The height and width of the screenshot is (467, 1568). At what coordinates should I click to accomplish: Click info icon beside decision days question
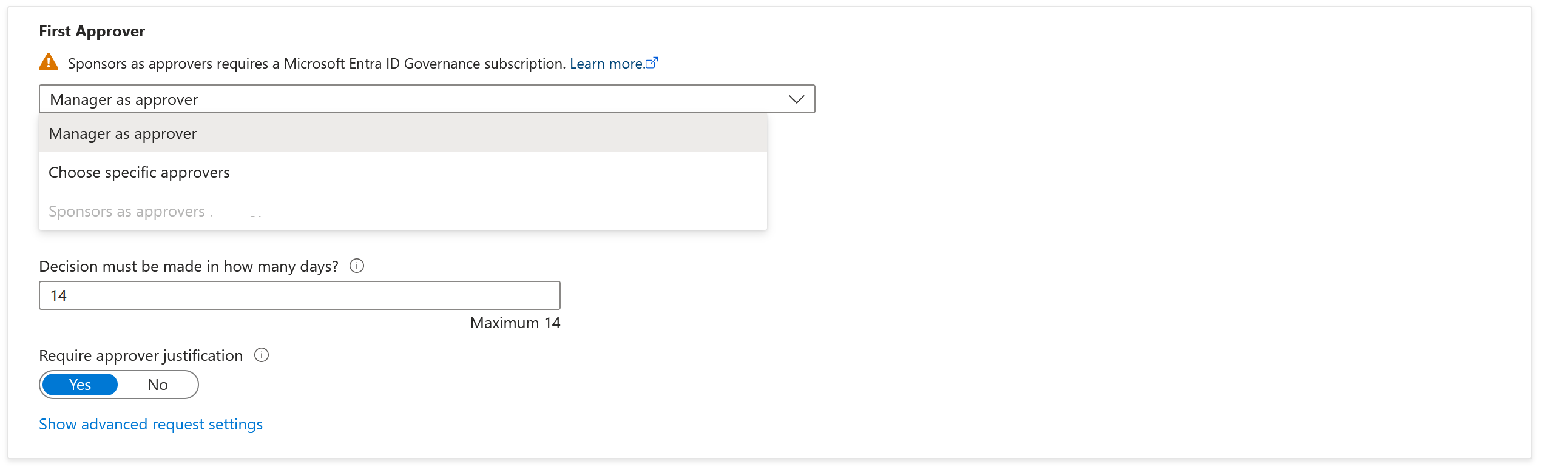[357, 266]
